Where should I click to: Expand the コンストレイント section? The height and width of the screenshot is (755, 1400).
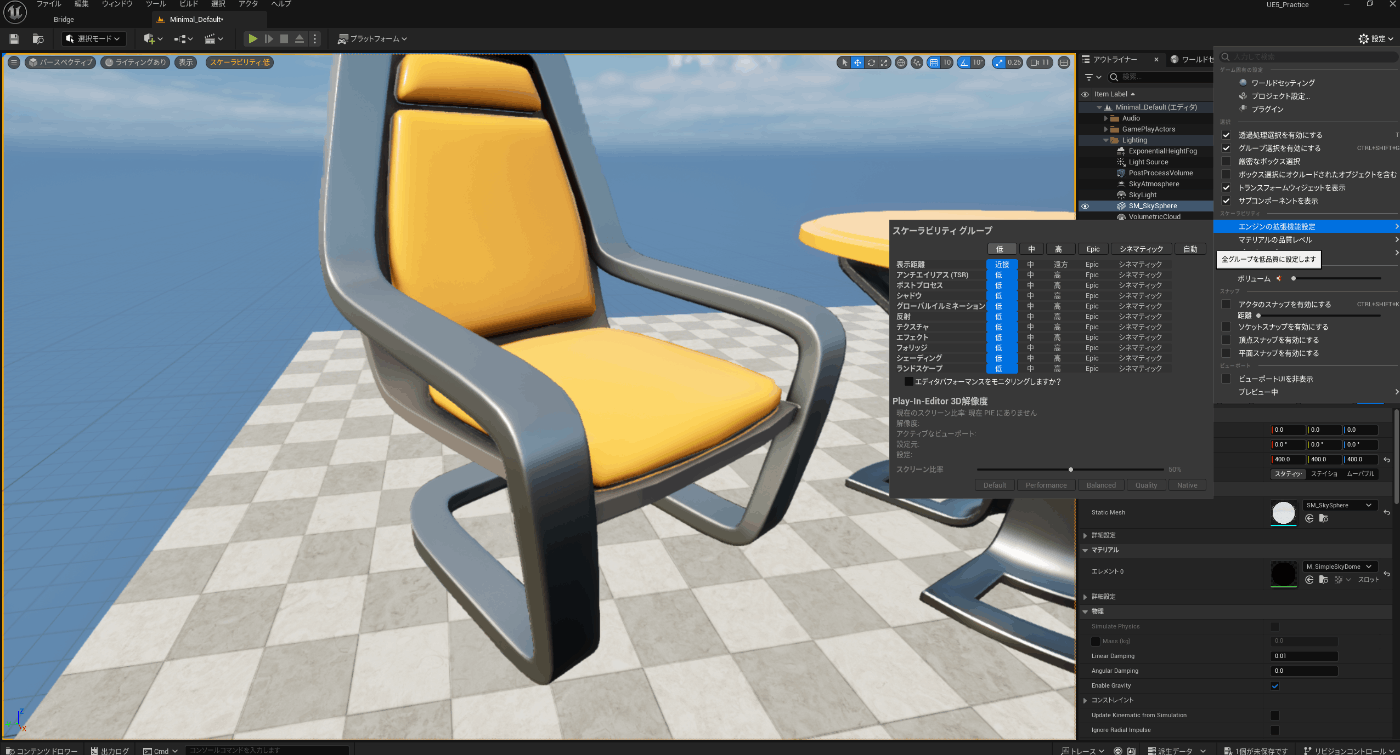coord(1086,700)
